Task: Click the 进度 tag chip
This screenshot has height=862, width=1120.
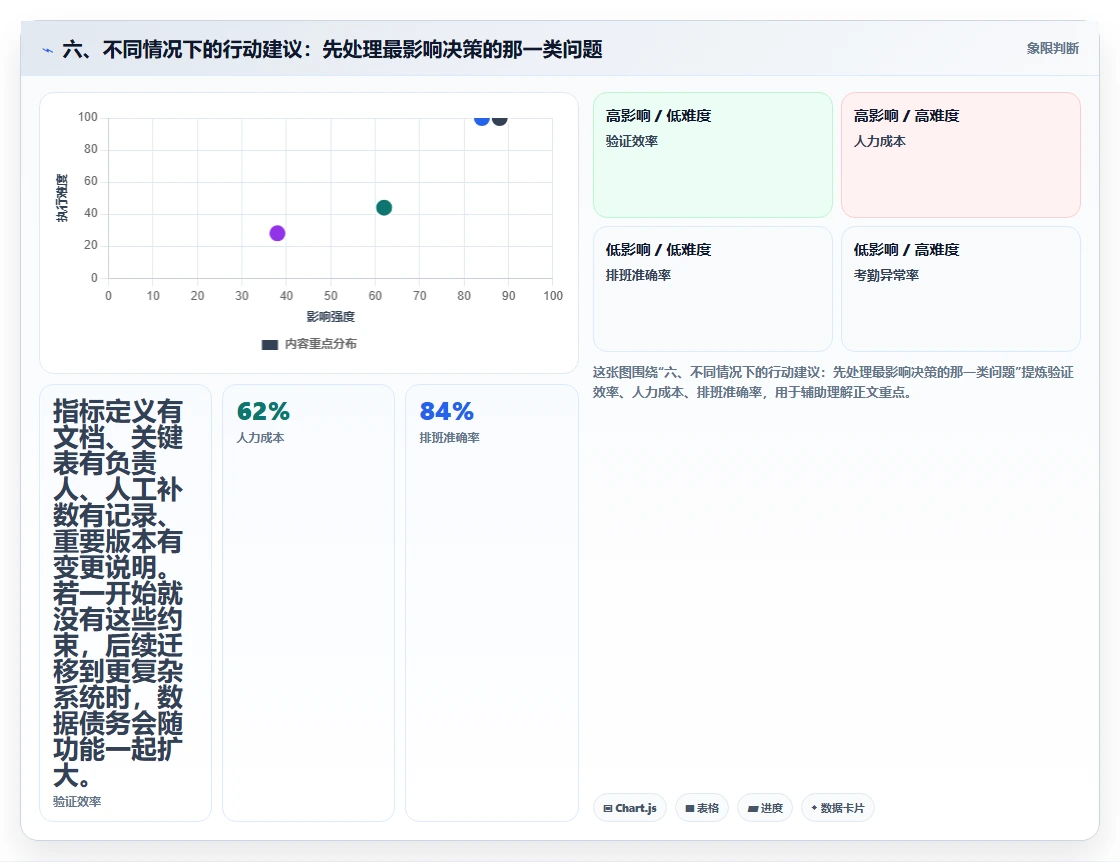Action: (x=765, y=808)
